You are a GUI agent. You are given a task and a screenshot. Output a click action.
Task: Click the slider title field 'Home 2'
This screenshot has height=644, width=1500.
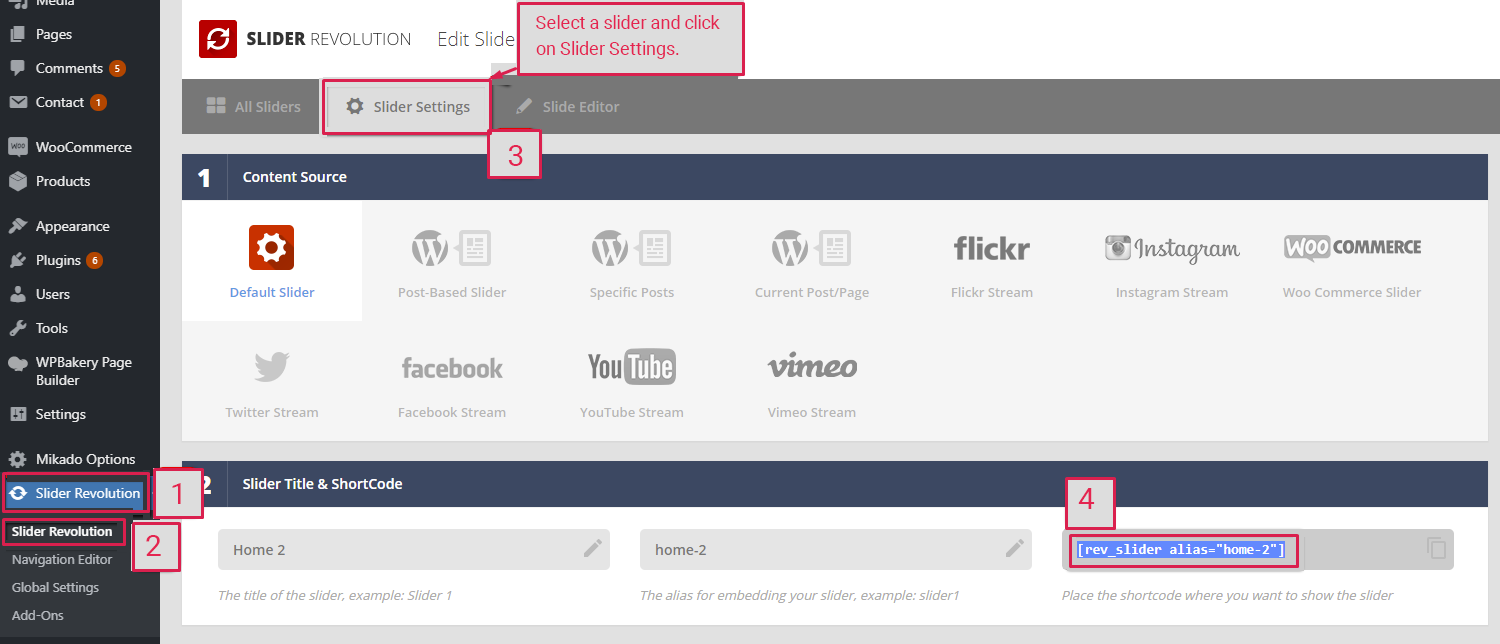(x=414, y=549)
